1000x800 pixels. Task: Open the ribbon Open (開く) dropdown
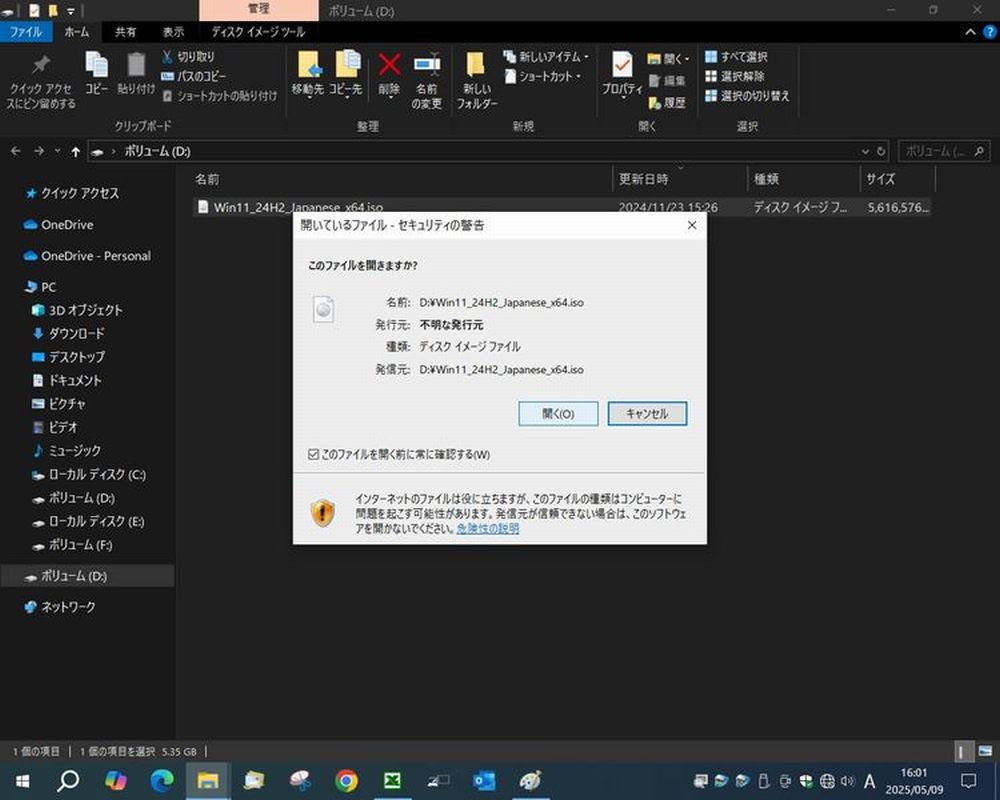pos(668,59)
